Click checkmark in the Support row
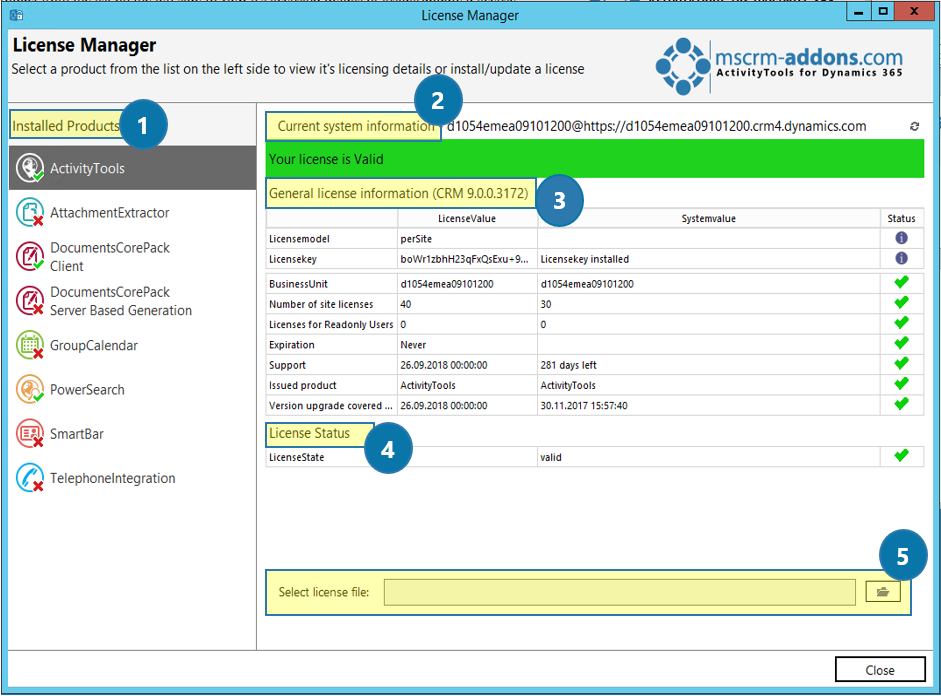This screenshot has width=941, height=696. tap(901, 364)
